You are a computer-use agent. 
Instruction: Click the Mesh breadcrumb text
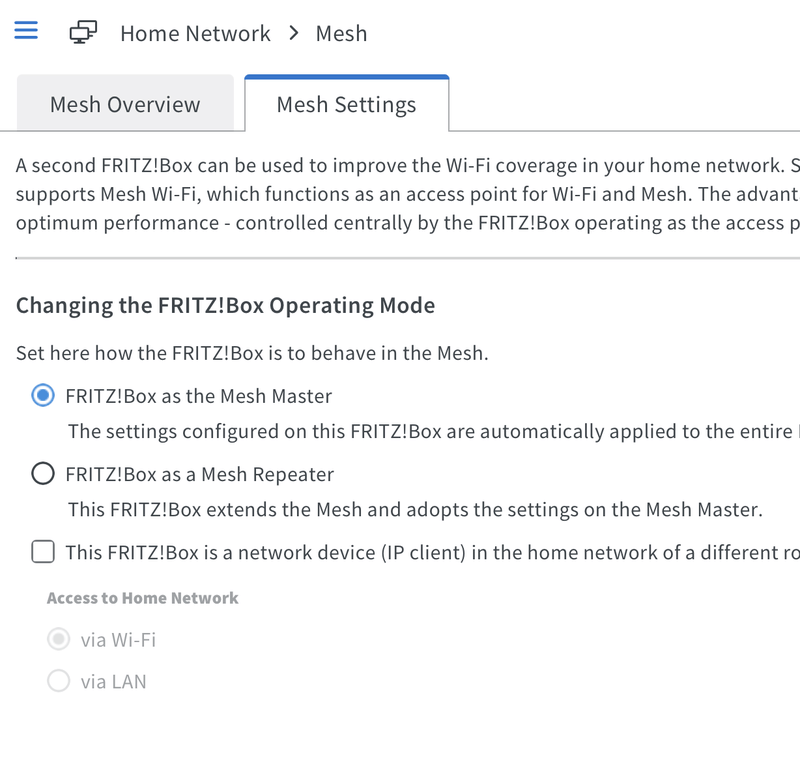tap(341, 34)
